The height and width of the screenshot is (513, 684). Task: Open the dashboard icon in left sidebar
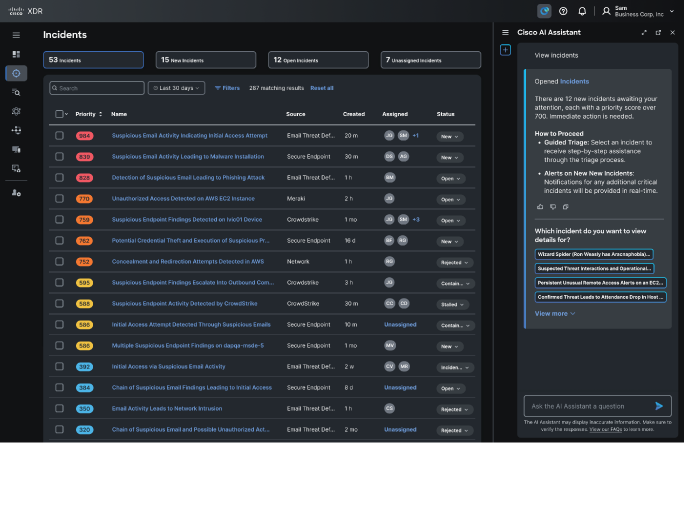[x=16, y=54]
